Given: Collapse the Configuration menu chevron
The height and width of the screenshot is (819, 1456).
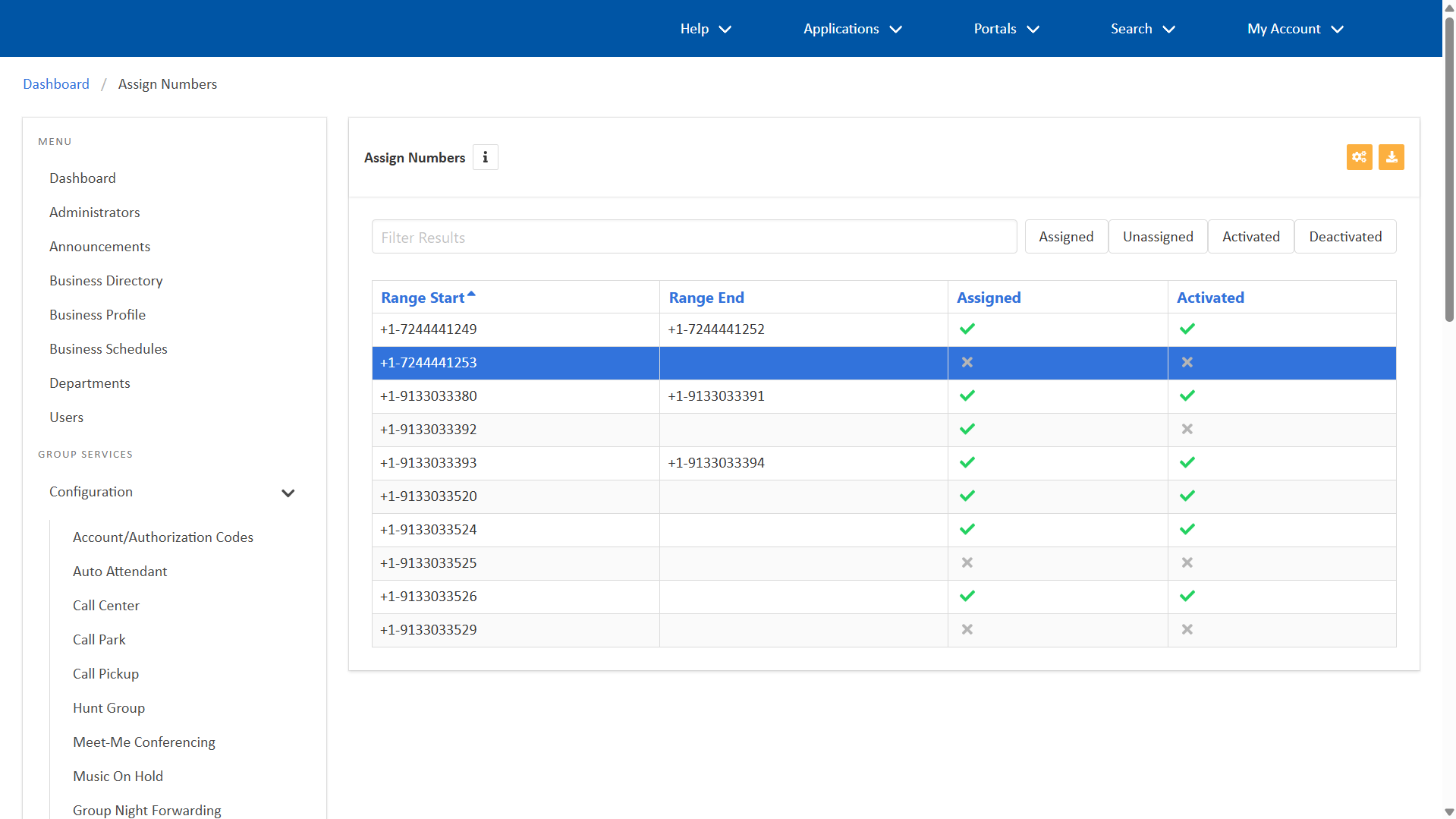Looking at the screenshot, I should click(x=288, y=493).
